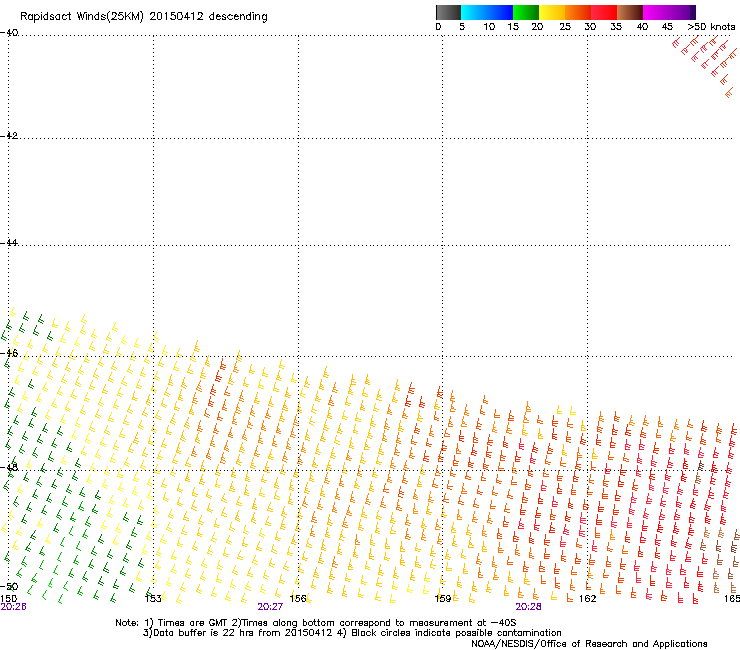Select the brown 35-40 knots legend segment
Screen dimensions: 740x650
pyautogui.click(x=630, y=12)
